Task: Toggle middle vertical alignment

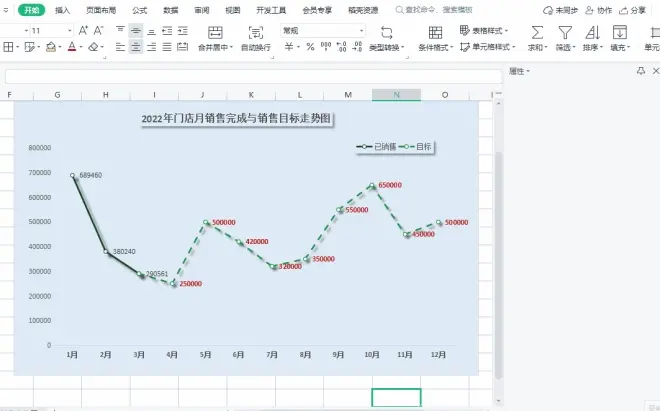Action: [136, 30]
